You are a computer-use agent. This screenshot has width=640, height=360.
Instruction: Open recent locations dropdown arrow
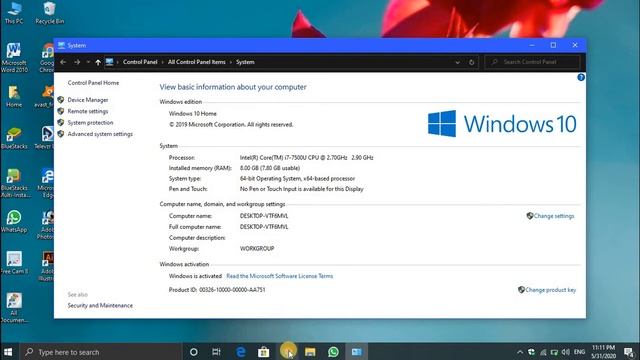88,62
